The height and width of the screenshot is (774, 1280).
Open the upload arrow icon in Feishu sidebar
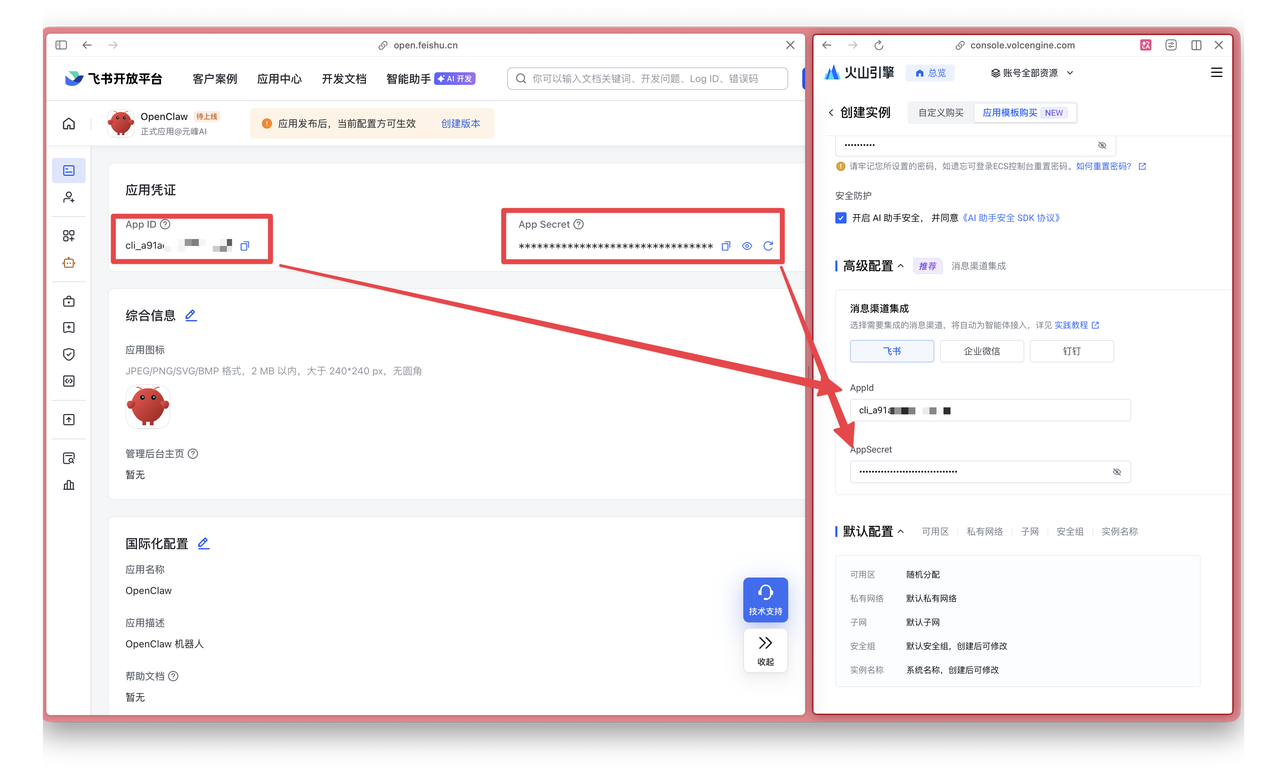click(69, 420)
